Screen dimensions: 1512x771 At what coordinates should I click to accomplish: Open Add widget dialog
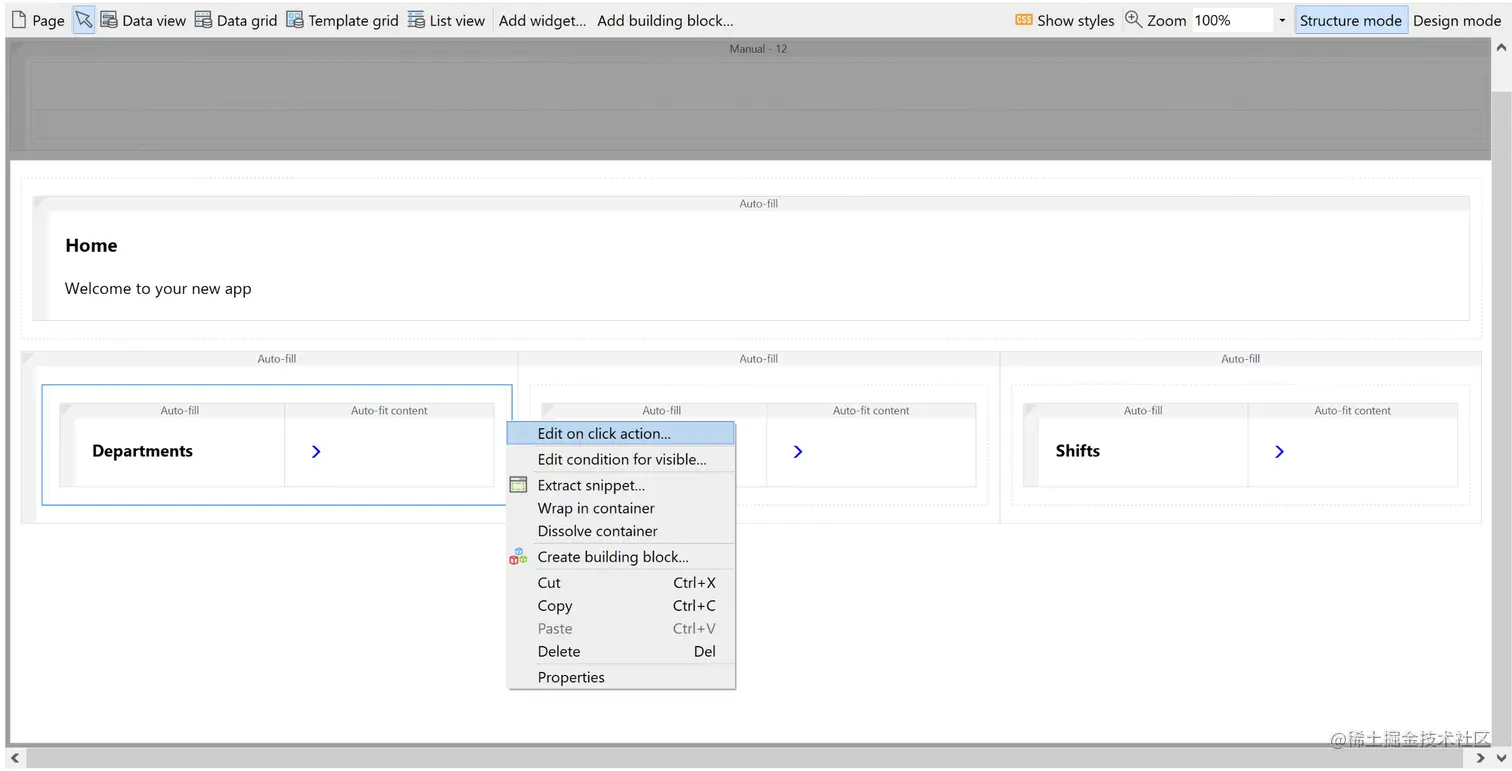pyautogui.click(x=543, y=20)
